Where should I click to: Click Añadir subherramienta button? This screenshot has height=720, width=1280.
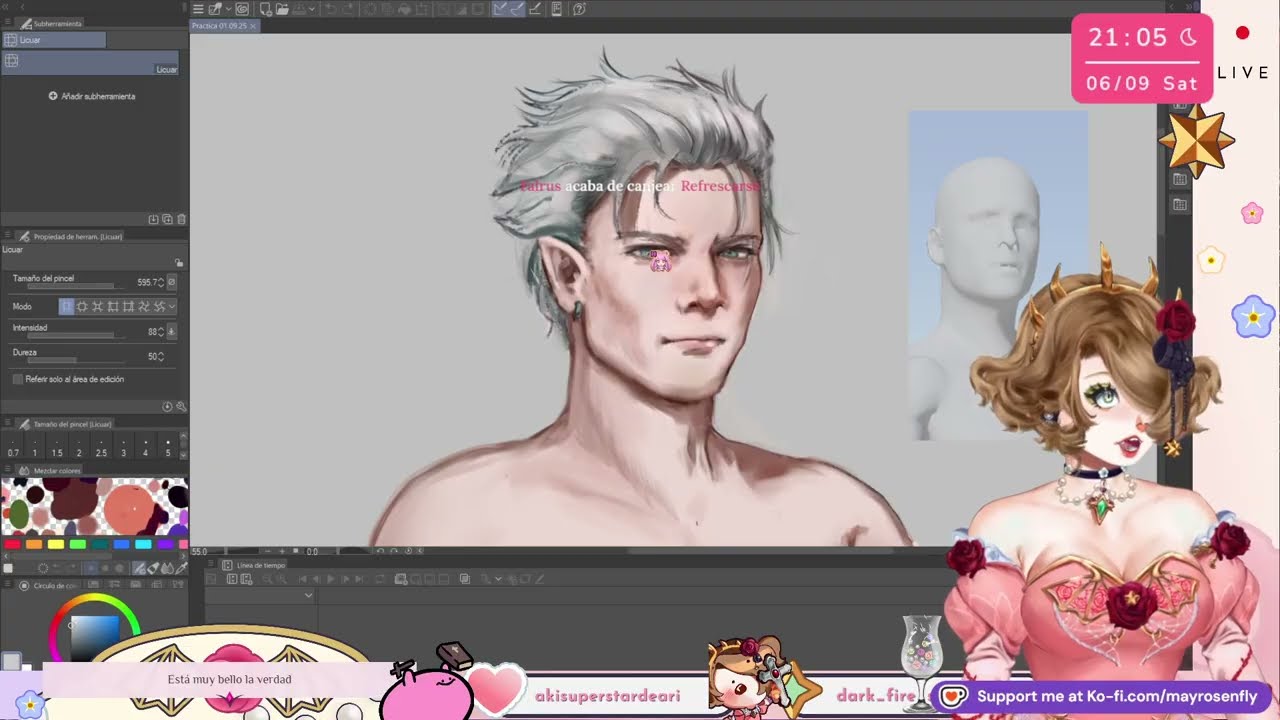92,96
